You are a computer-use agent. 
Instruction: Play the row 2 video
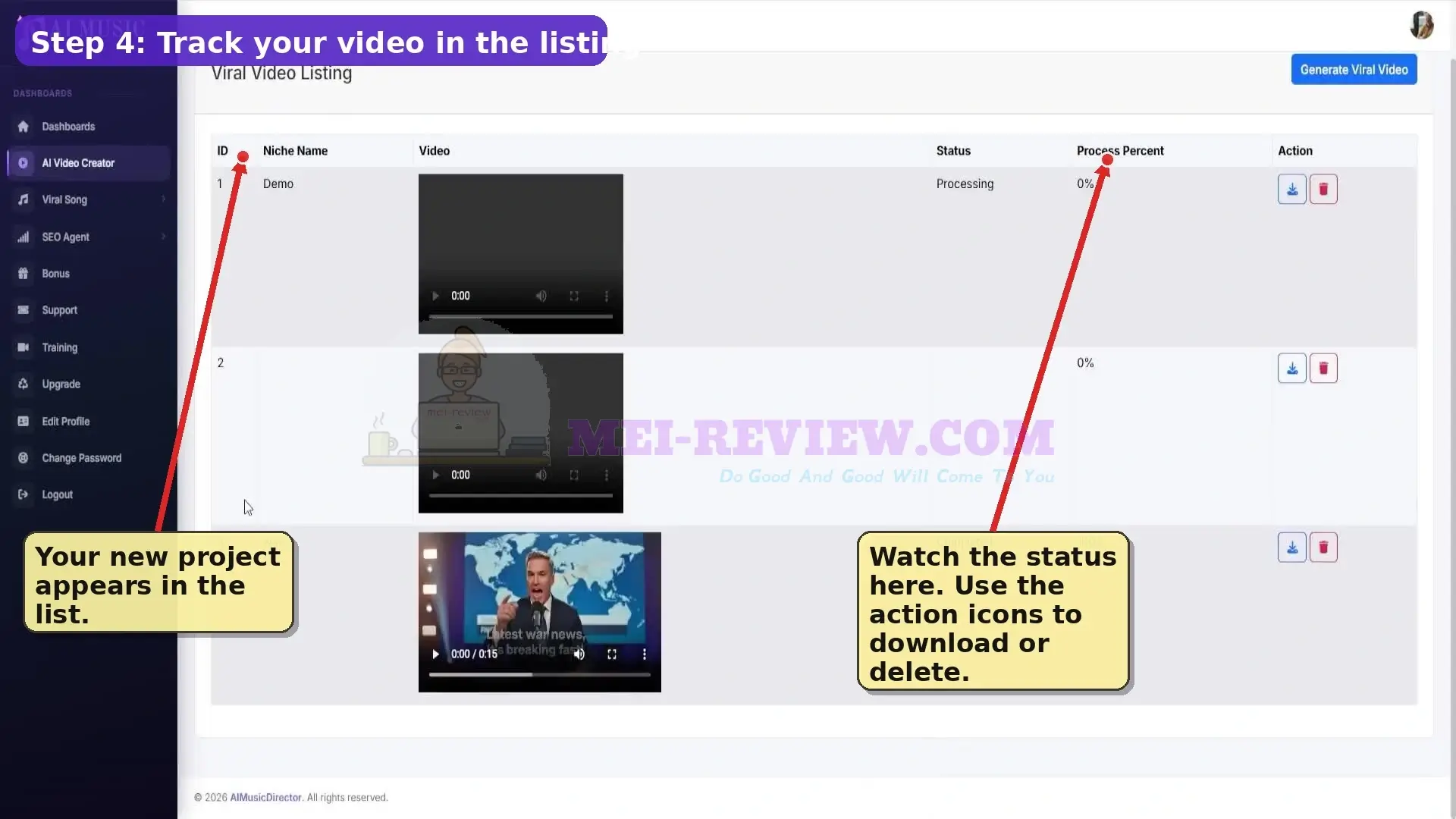(x=435, y=475)
